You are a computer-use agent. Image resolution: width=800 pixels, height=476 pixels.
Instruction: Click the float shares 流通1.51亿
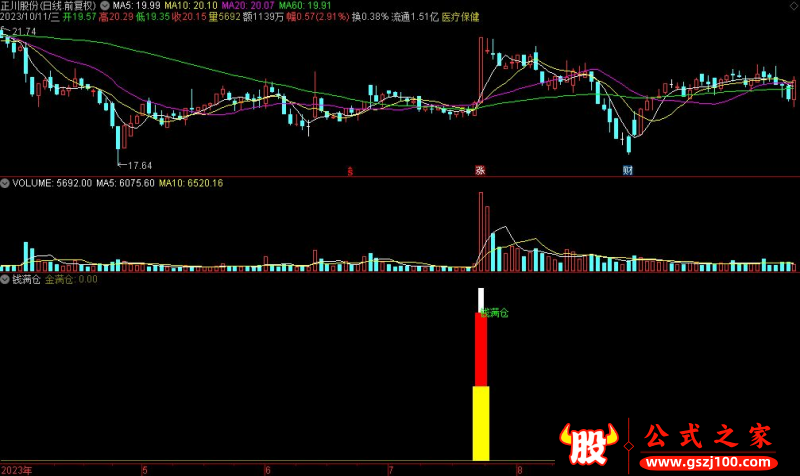415,17
